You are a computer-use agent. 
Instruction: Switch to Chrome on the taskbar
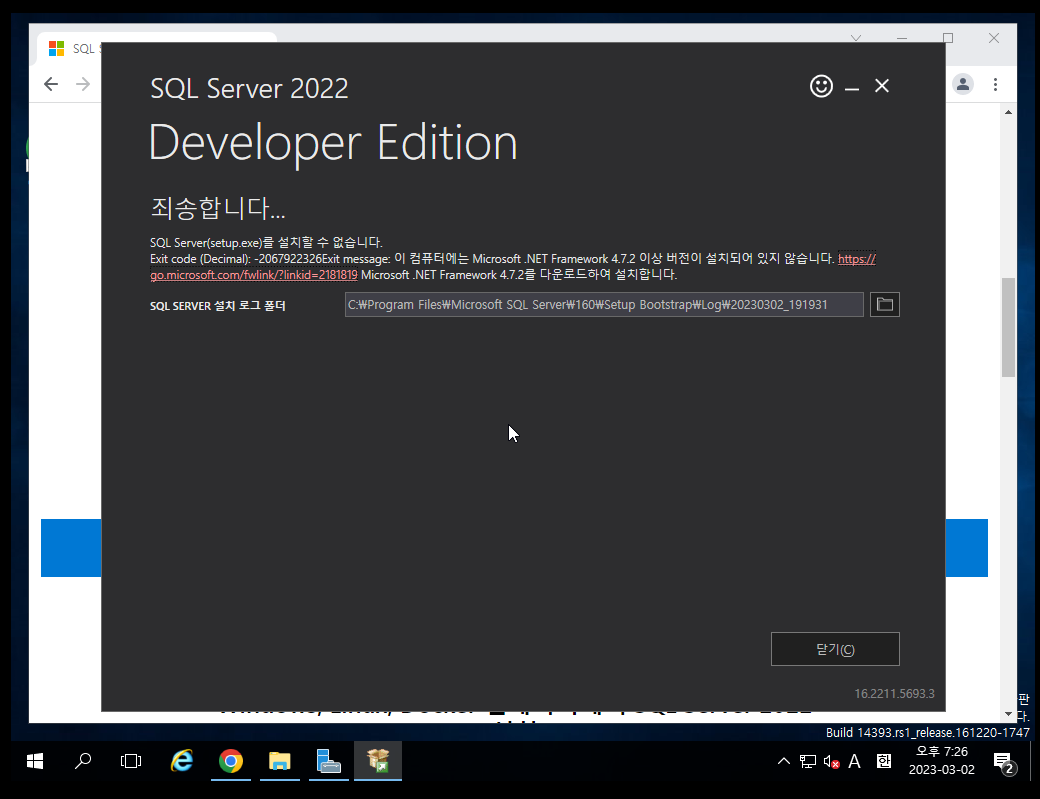pyautogui.click(x=231, y=761)
